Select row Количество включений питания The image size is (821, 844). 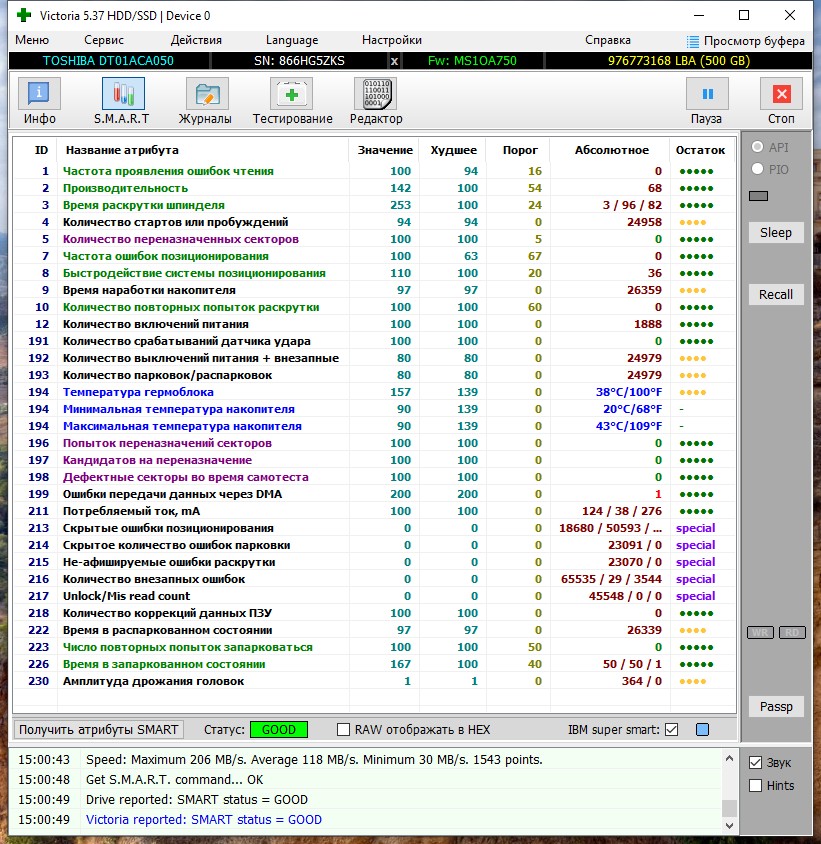click(x=374, y=324)
